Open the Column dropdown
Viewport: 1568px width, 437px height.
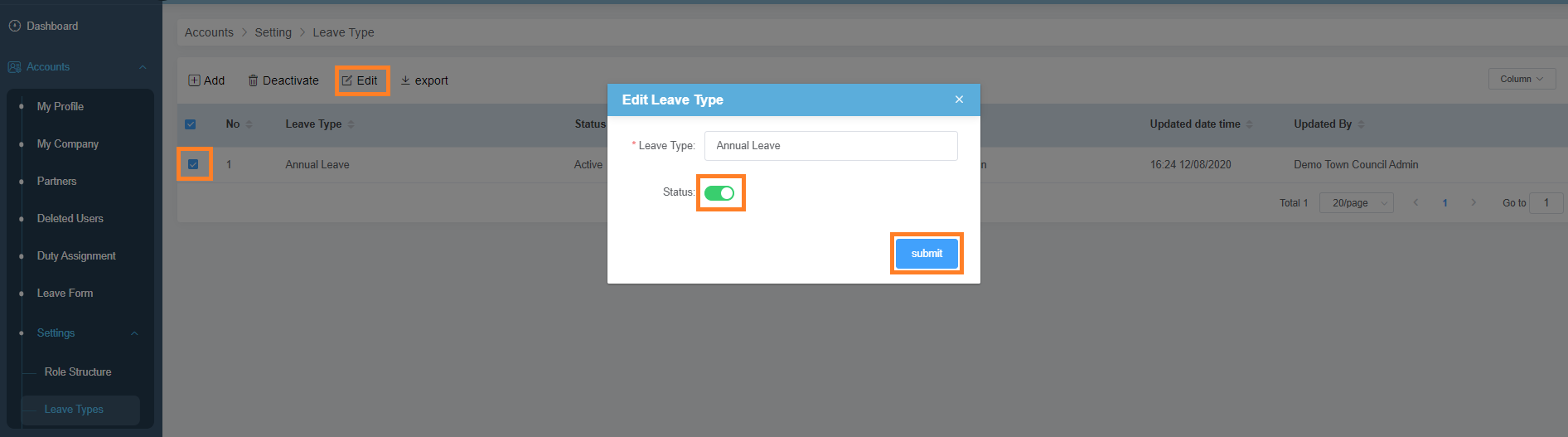pos(1522,79)
